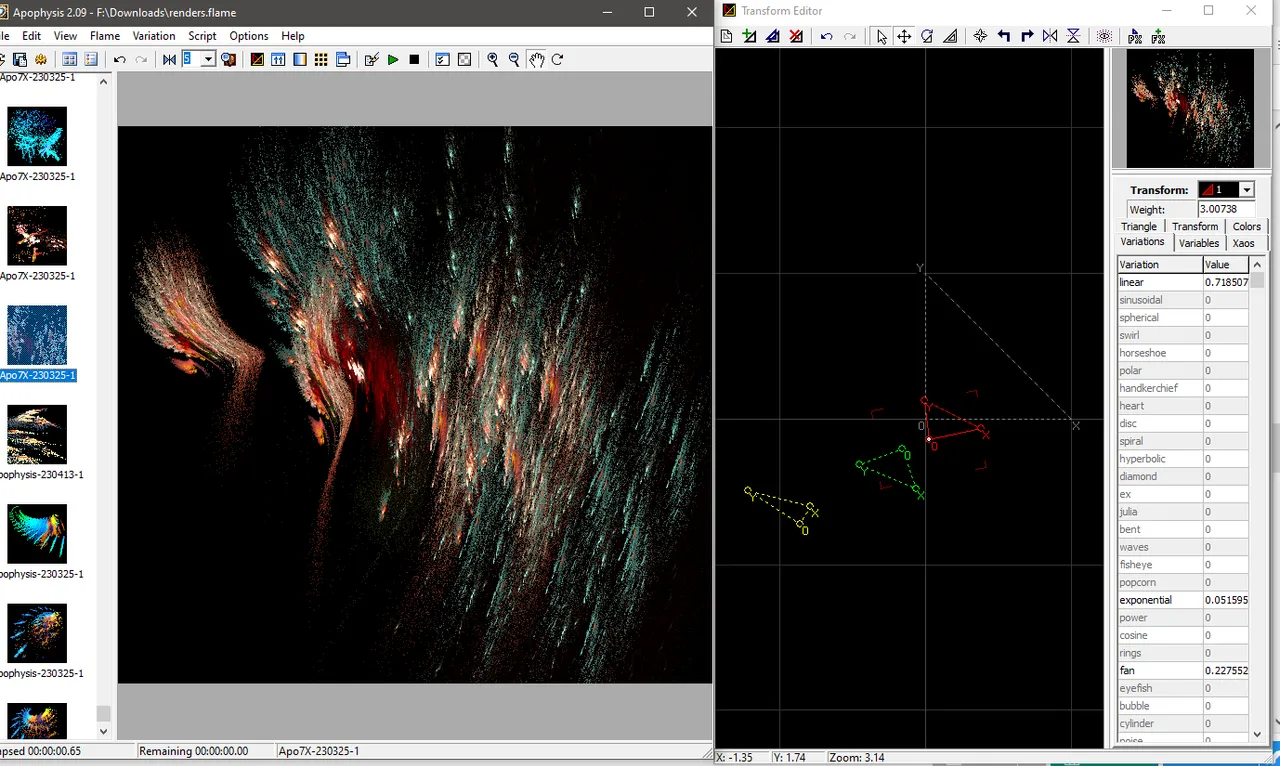Toggle transparency checkerboard icon

(x=464, y=60)
